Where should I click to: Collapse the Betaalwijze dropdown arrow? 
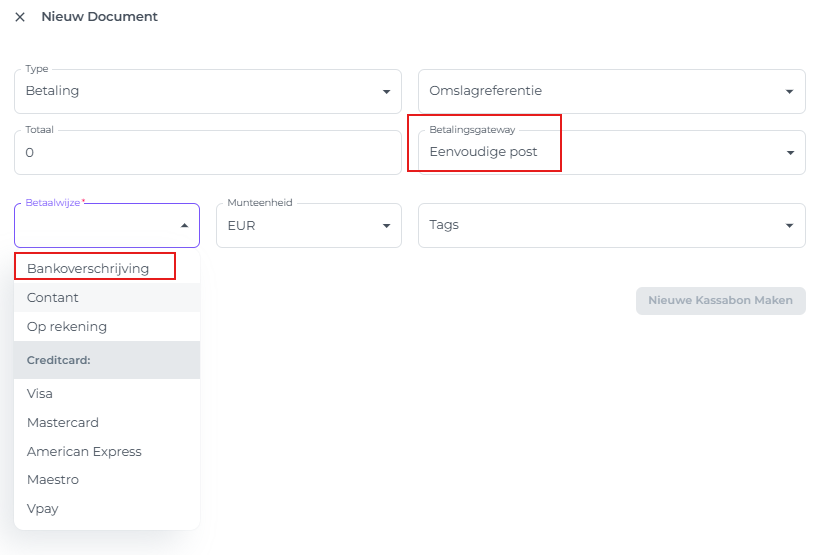coord(184,226)
